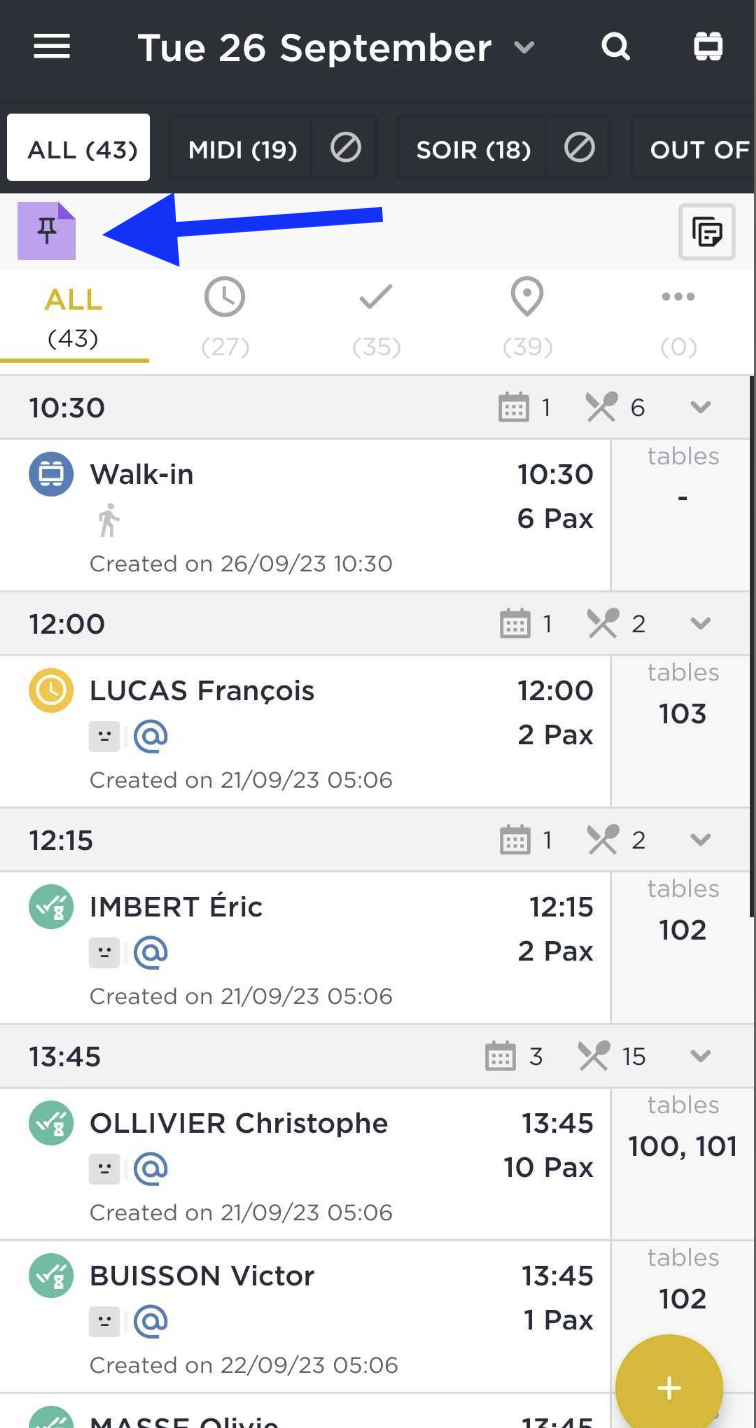This screenshot has height=1428, width=756.
Task: Filter by checkmark confirmed status tab
Action: click(376, 318)
